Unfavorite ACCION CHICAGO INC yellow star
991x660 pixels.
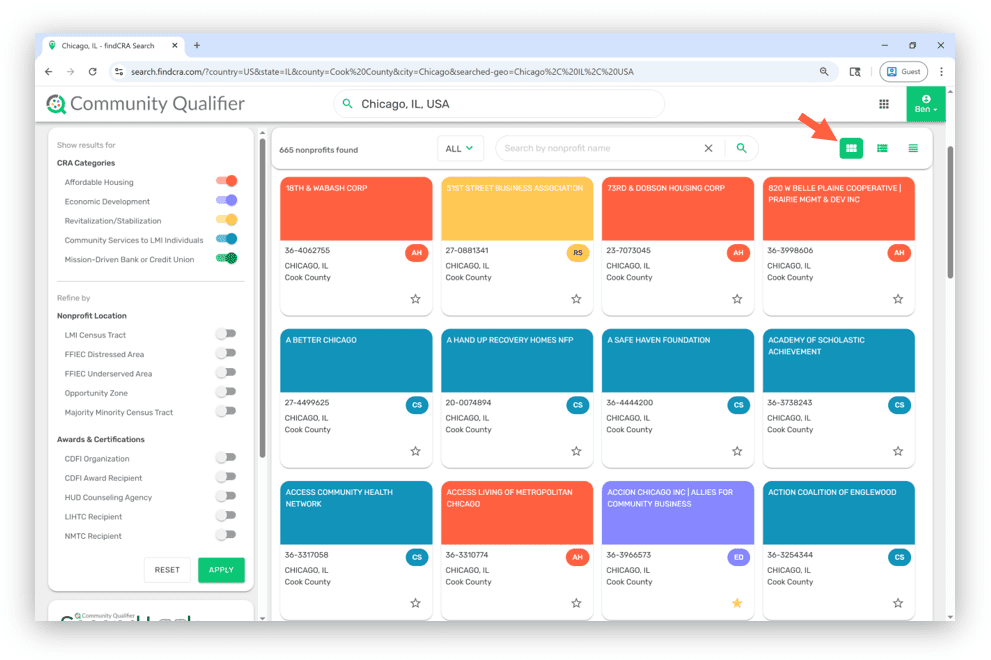[x=737, y=603]
